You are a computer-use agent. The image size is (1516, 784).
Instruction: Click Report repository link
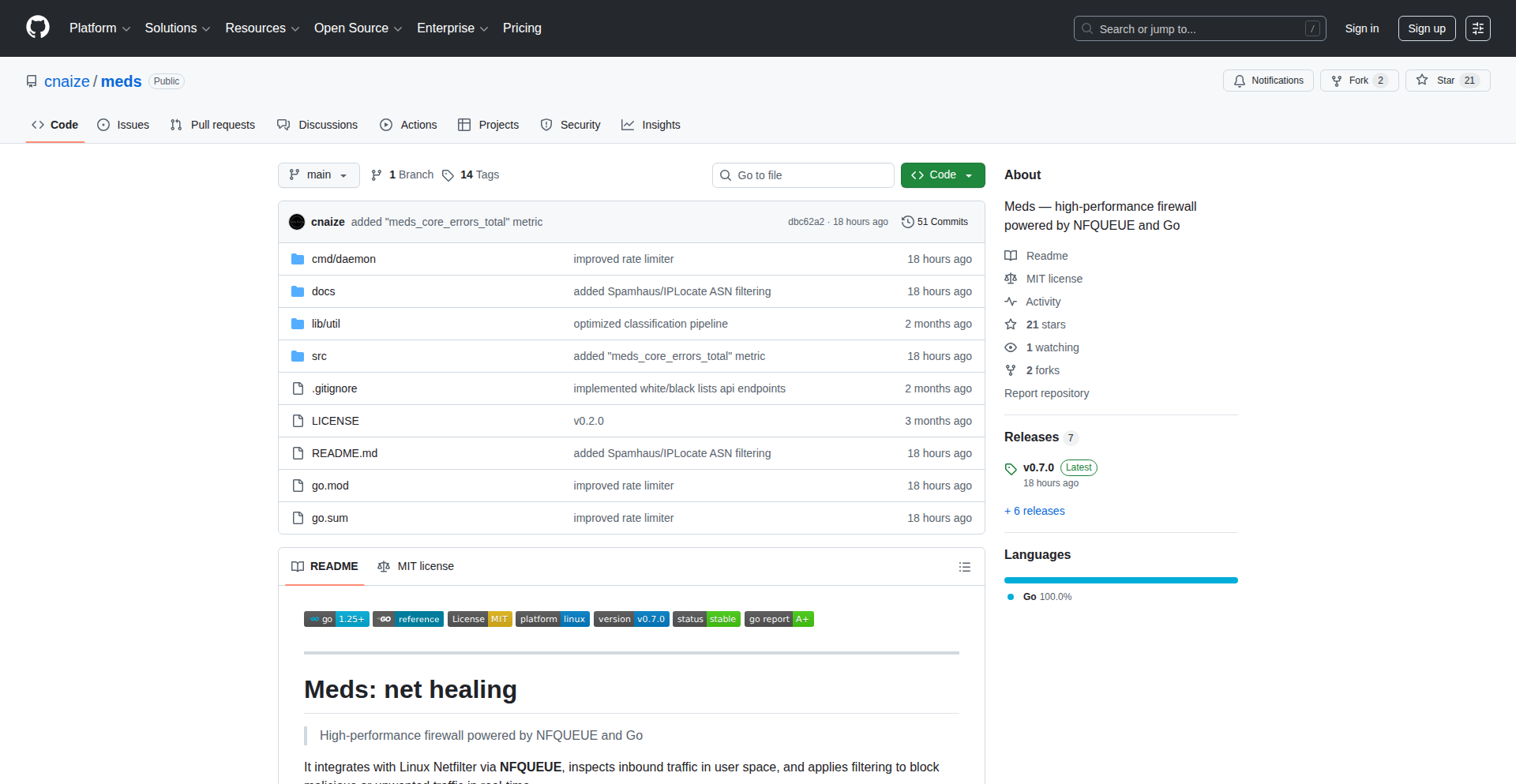click(x=1046, y=393)
